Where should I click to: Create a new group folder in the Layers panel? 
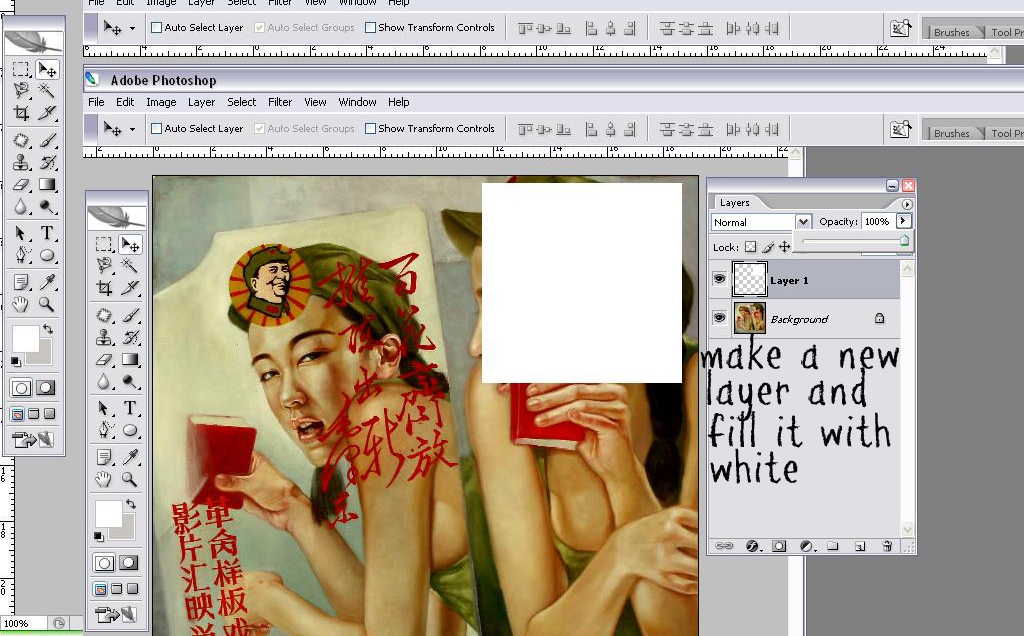[x=833, y=546]
